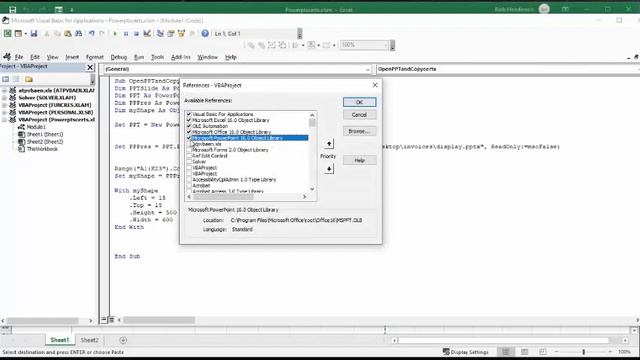Click the View Microsoft Excel toolbar icon

(x=7, y=33)
